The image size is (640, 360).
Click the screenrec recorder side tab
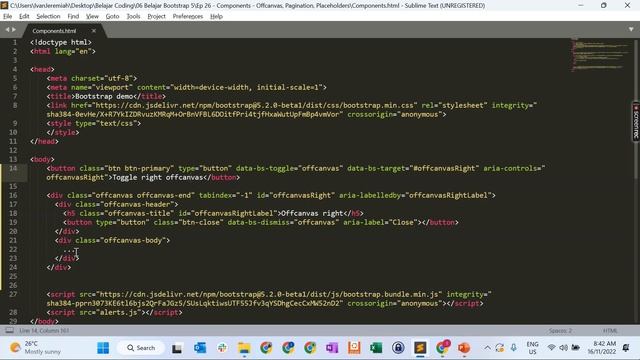coord(636,122)
